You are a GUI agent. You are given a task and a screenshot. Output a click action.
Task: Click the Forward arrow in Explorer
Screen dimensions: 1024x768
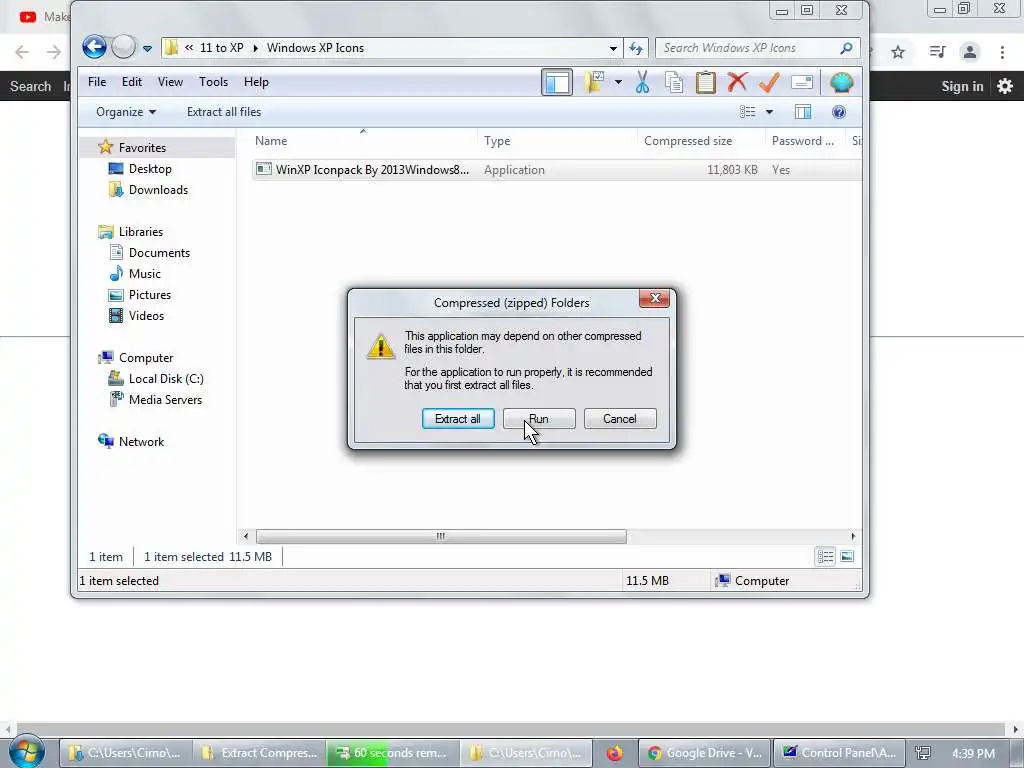click(x=123, y=47)
